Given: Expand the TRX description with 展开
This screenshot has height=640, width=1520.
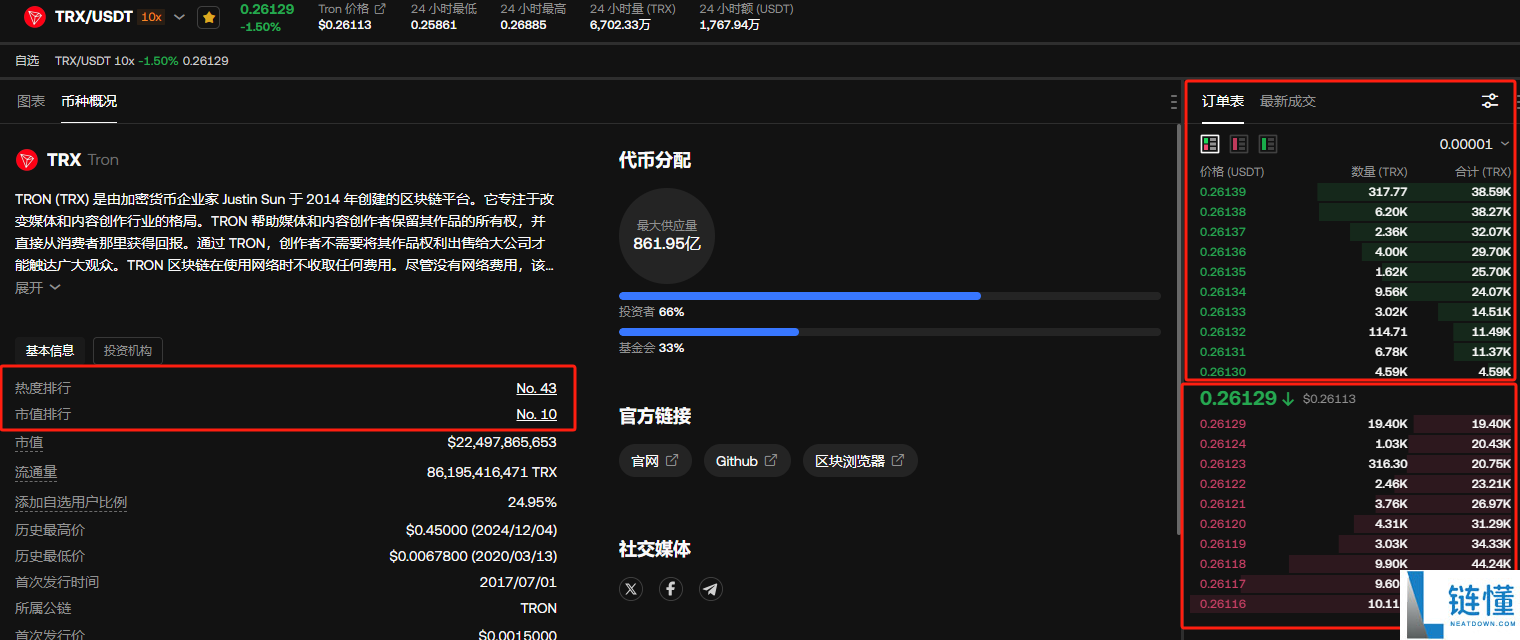Looking at the screenshot, I should (x=38, y=288).
